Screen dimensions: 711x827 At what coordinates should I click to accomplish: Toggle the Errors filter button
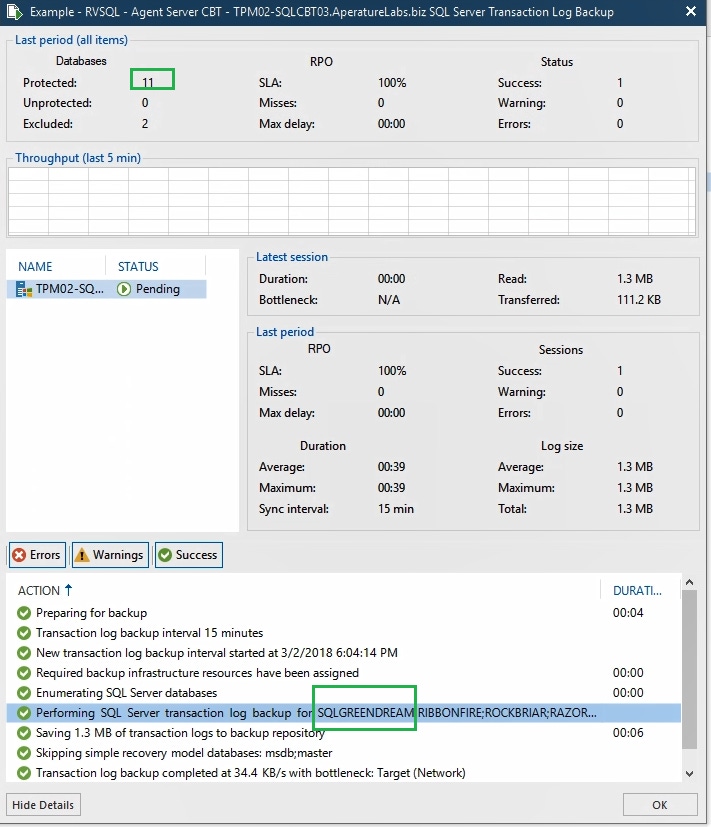coord(37,555)
